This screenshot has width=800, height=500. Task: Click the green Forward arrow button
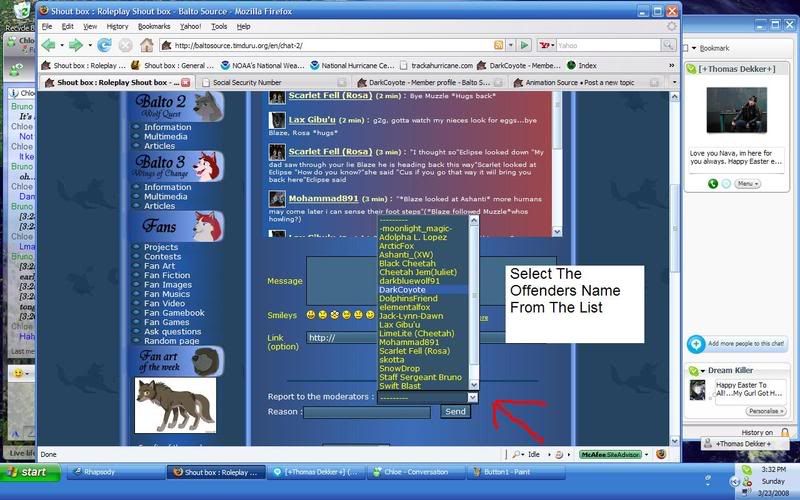(x=76, y=45)
